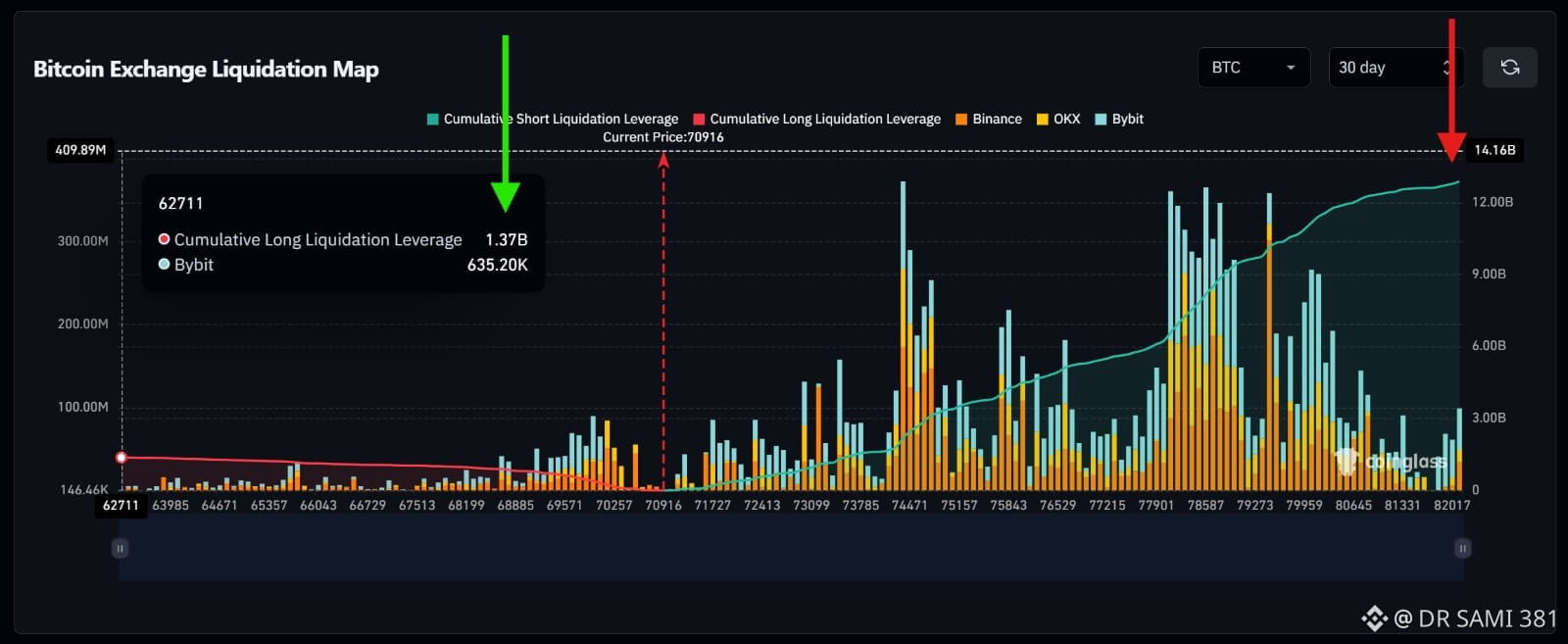Click the Current Price:70916 label
1568x644 pixels.
pos(663,137)
